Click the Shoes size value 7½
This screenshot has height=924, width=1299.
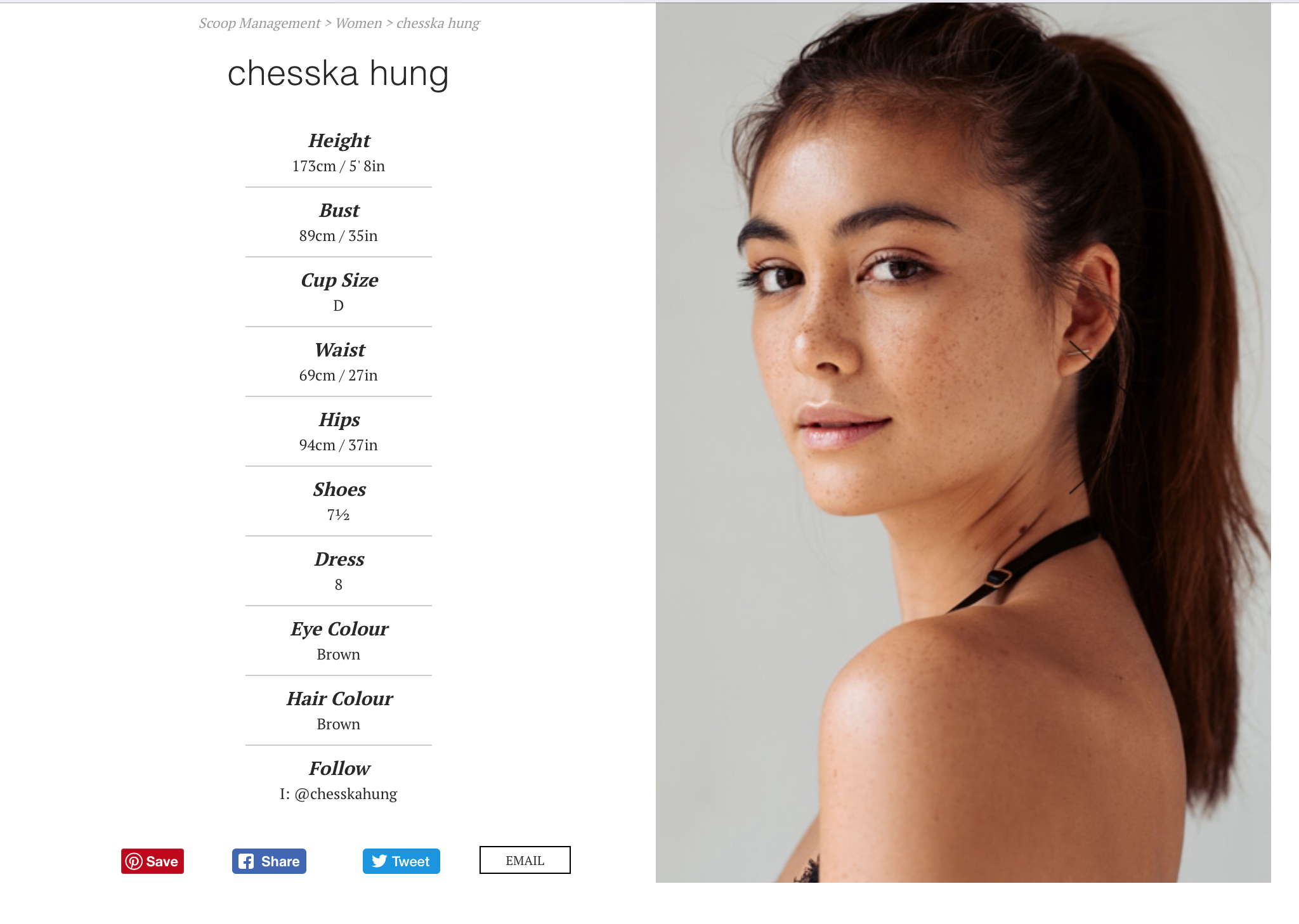[x=339, y=515]
